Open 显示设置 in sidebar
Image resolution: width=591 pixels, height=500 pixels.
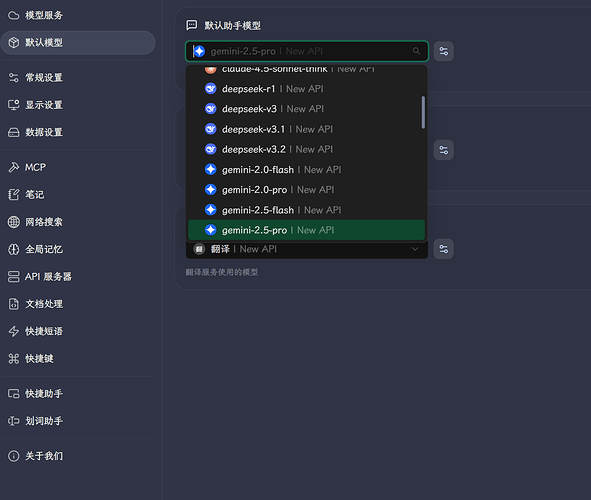coord(78,105)
